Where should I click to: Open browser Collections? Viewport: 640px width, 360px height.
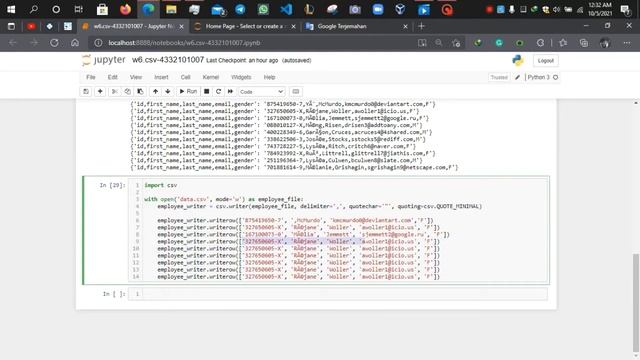(584, 43)
